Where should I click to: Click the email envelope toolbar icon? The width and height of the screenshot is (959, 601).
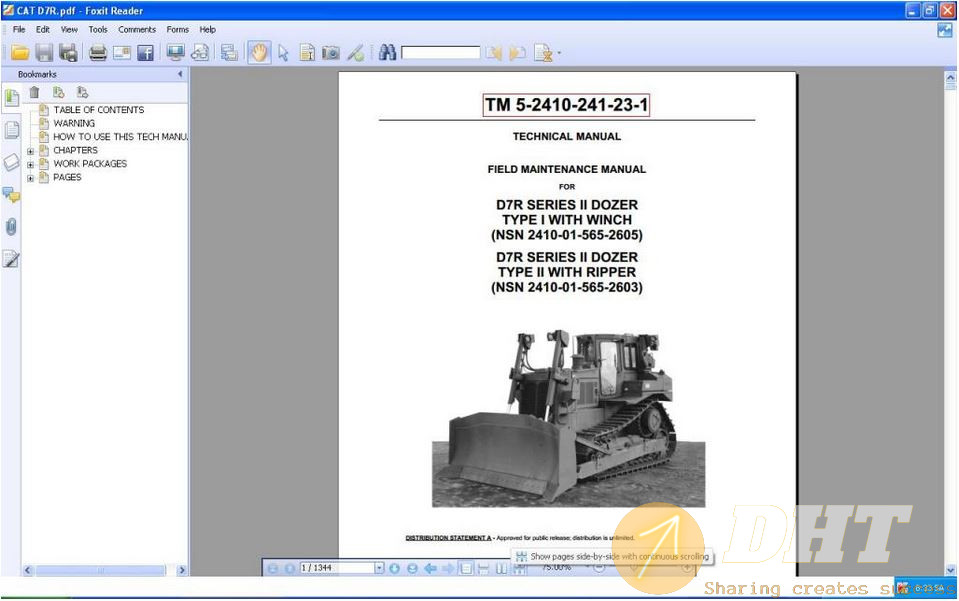coord(122,53)
